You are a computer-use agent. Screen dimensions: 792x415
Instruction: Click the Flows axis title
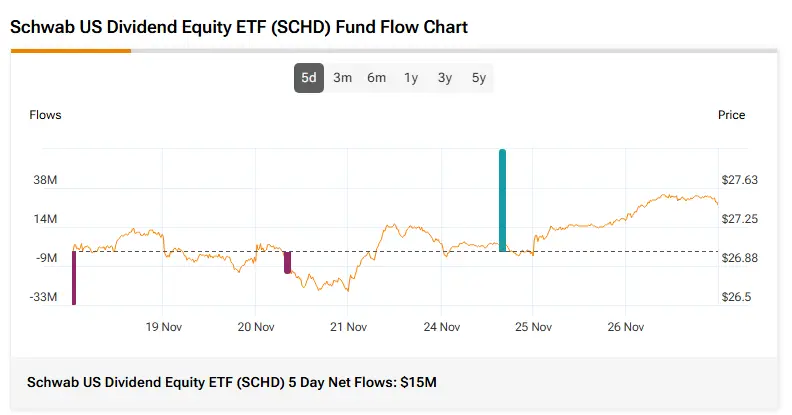[x=45, y=115]
